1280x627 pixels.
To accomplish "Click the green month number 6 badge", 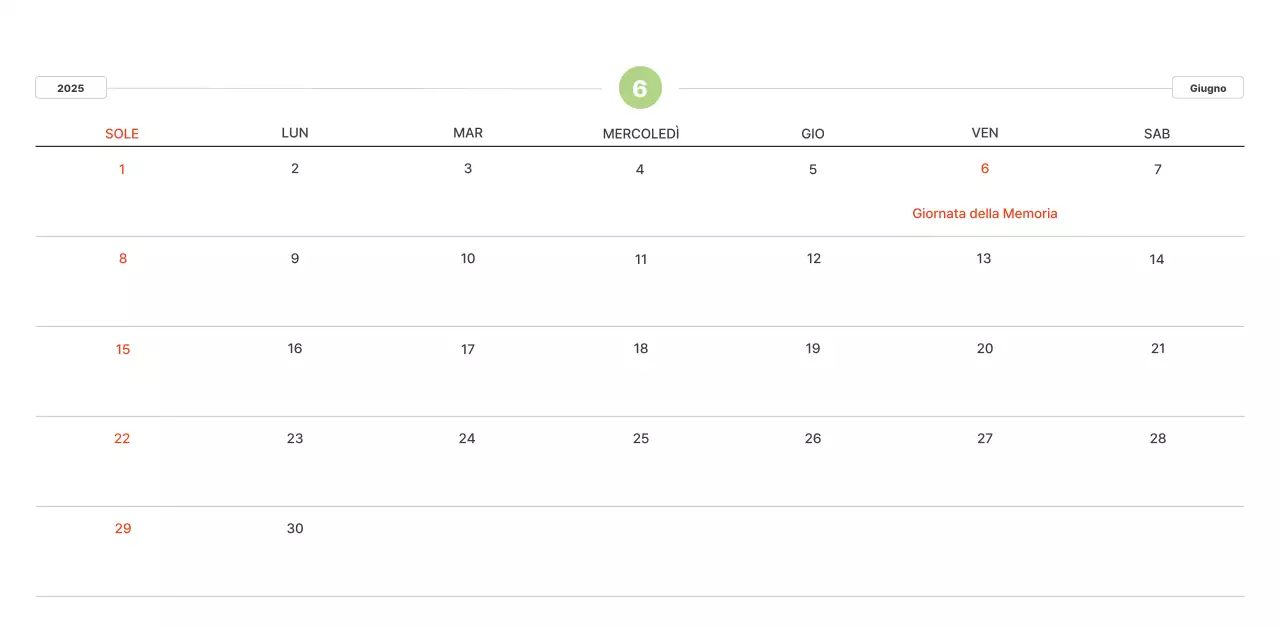I will pyautogui.click(x=640, y=88).
